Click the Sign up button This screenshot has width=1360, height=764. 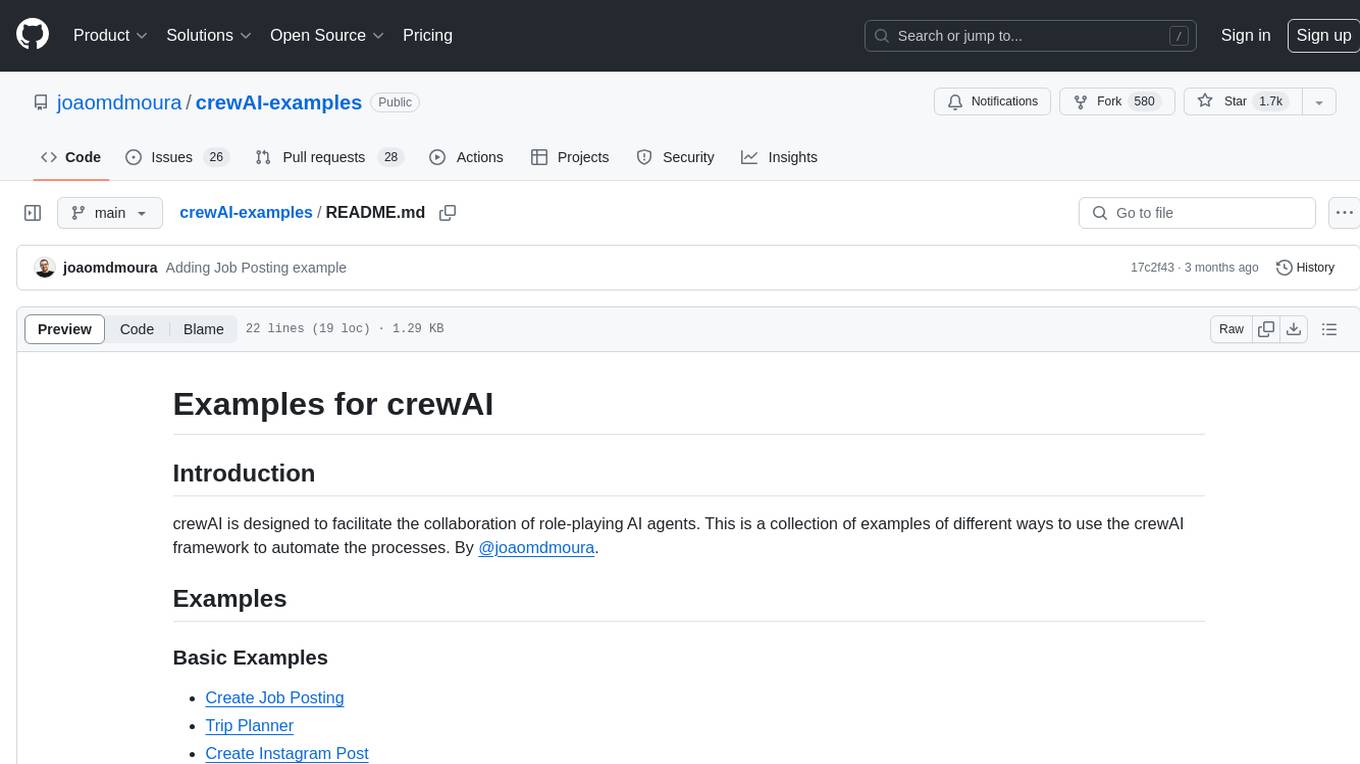tap(1323, 35)
